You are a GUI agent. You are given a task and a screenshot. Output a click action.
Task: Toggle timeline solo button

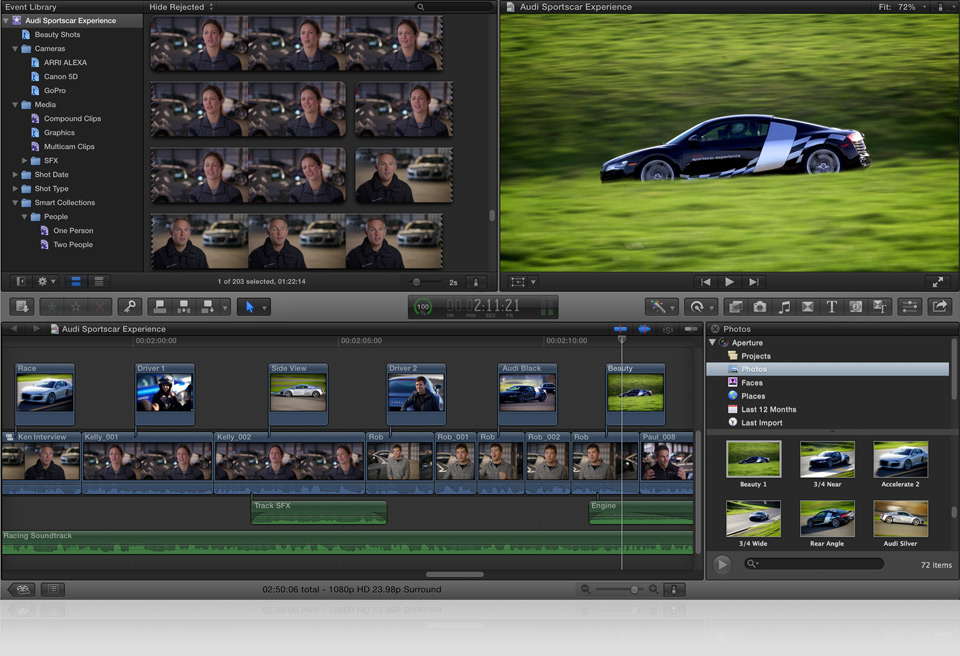(668, 329)
